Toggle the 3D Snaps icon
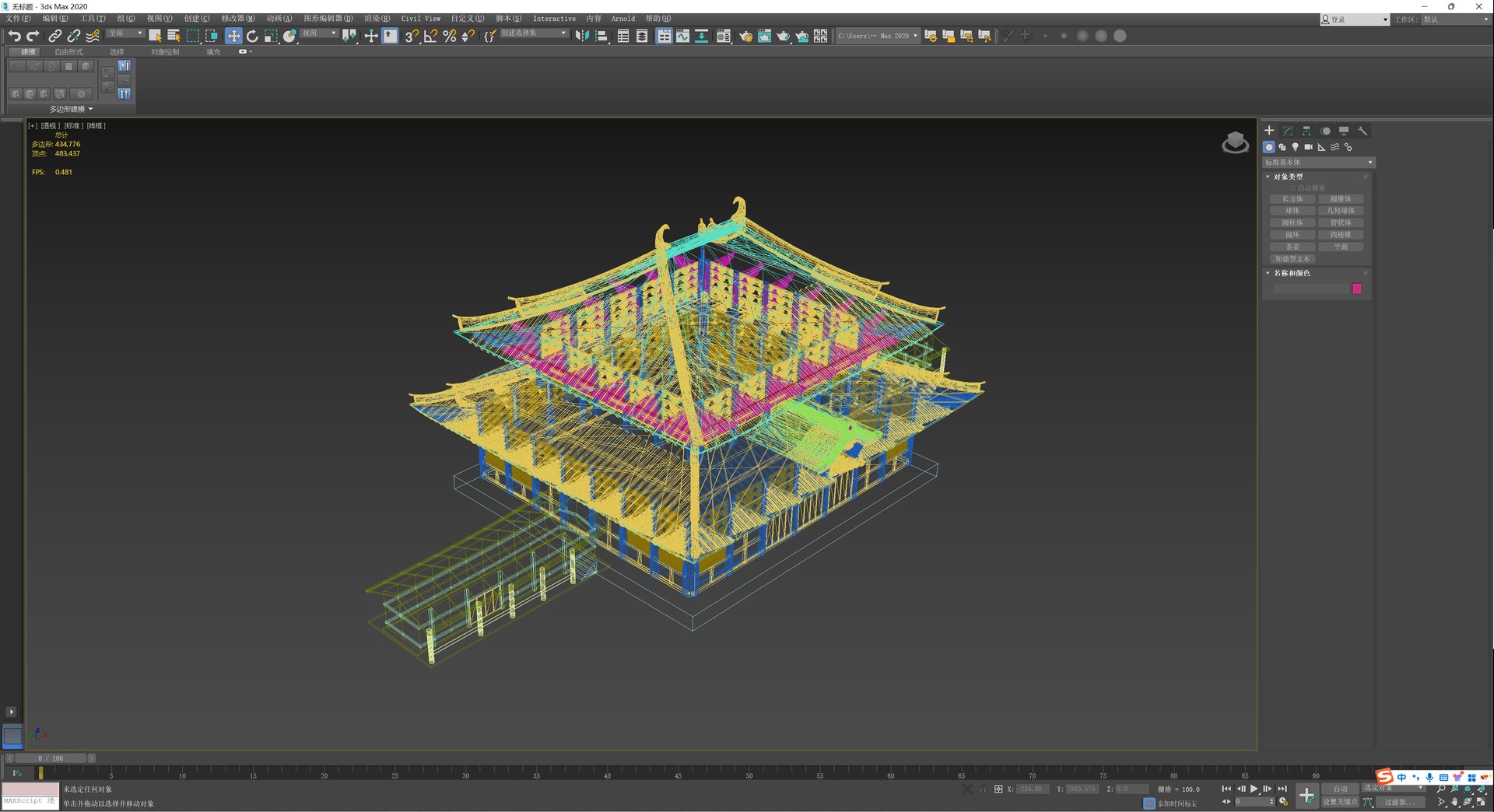 [412, 36]
